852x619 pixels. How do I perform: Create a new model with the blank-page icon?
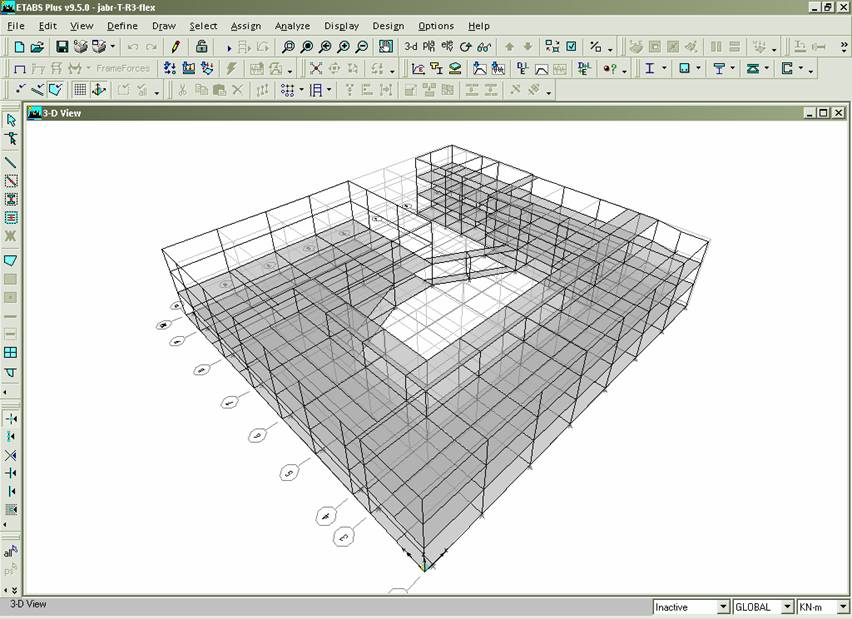click(19, 47)
